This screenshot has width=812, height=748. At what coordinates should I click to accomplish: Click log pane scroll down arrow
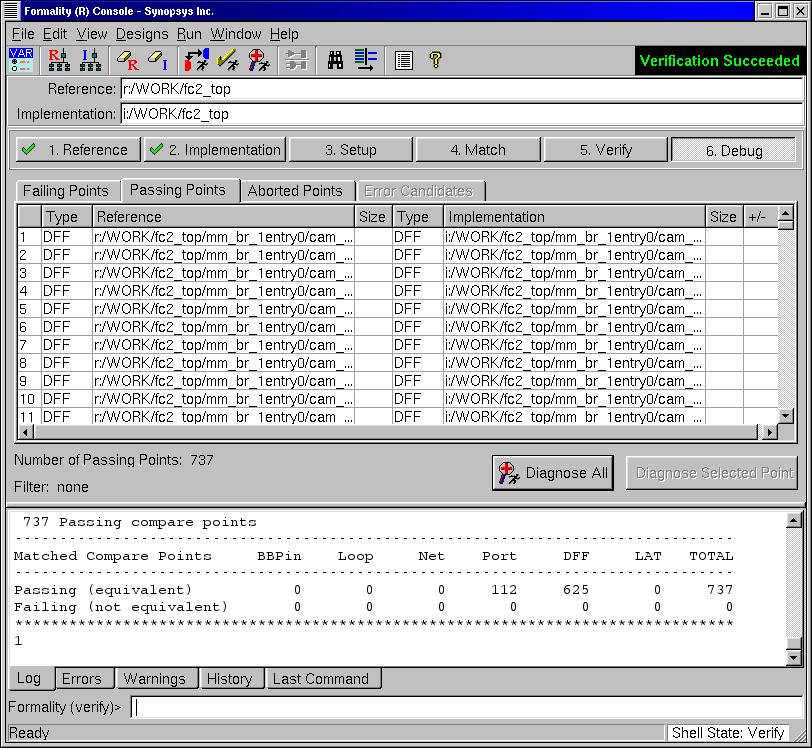(793, 657)
